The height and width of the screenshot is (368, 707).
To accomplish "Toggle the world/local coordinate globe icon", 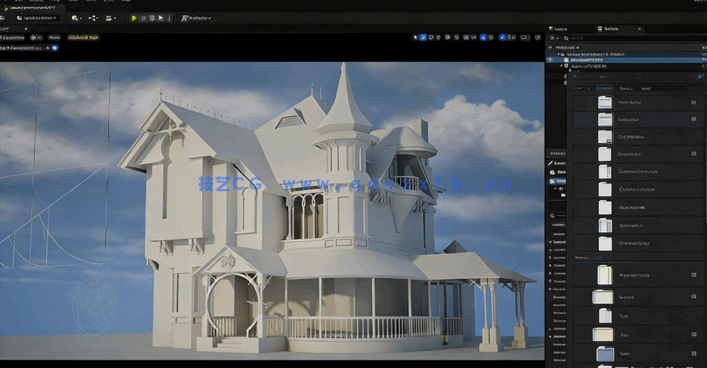I will [447, 37].
